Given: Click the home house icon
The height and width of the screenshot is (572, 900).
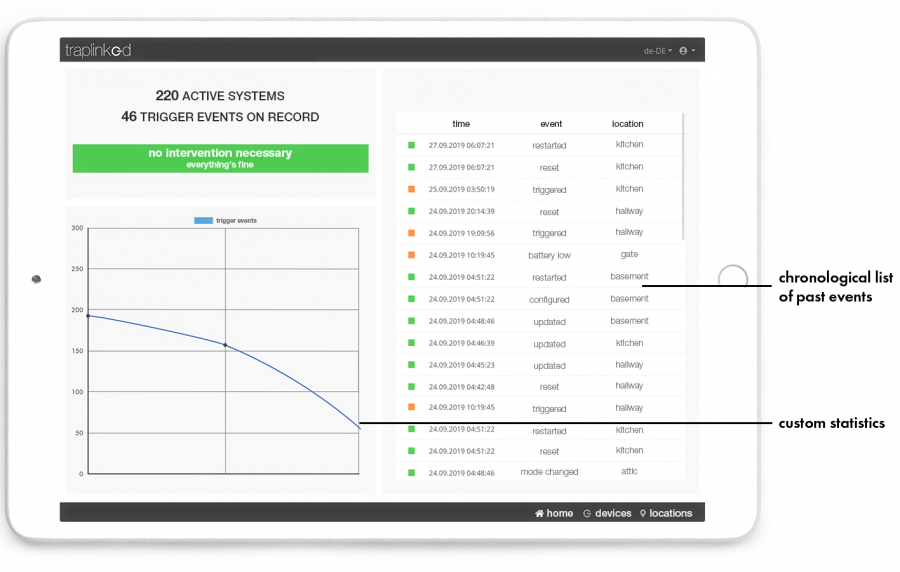Looking at the screenshot, I should 540,513.
